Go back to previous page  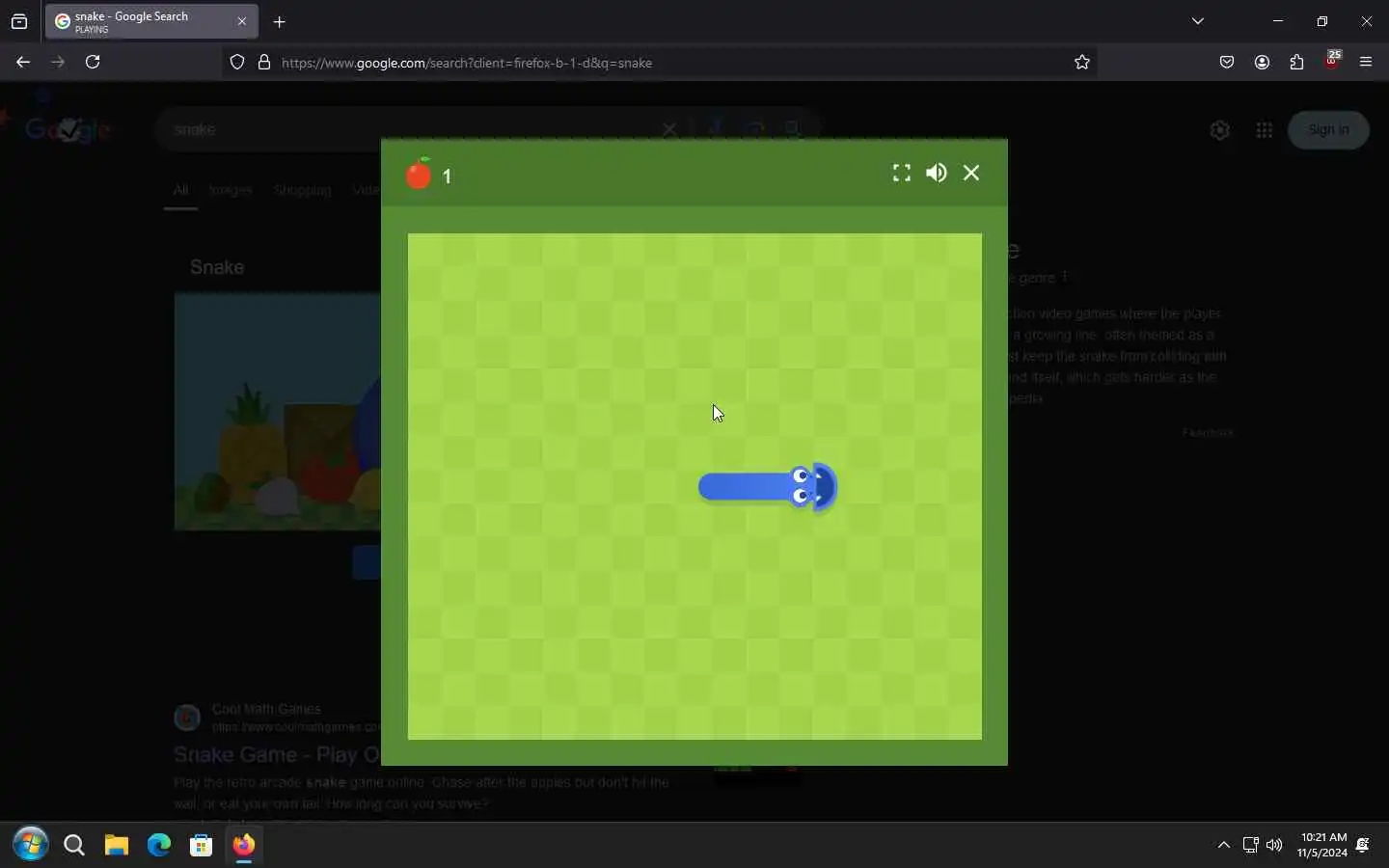point(23,62)
